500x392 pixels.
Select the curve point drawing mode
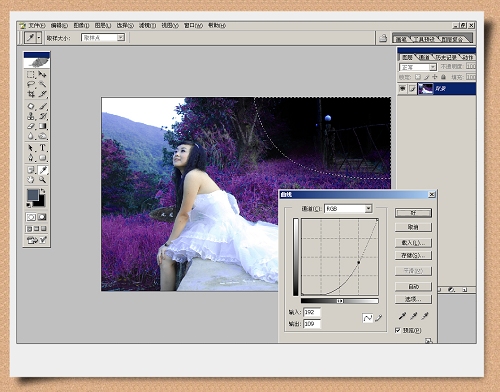point(367,318)
